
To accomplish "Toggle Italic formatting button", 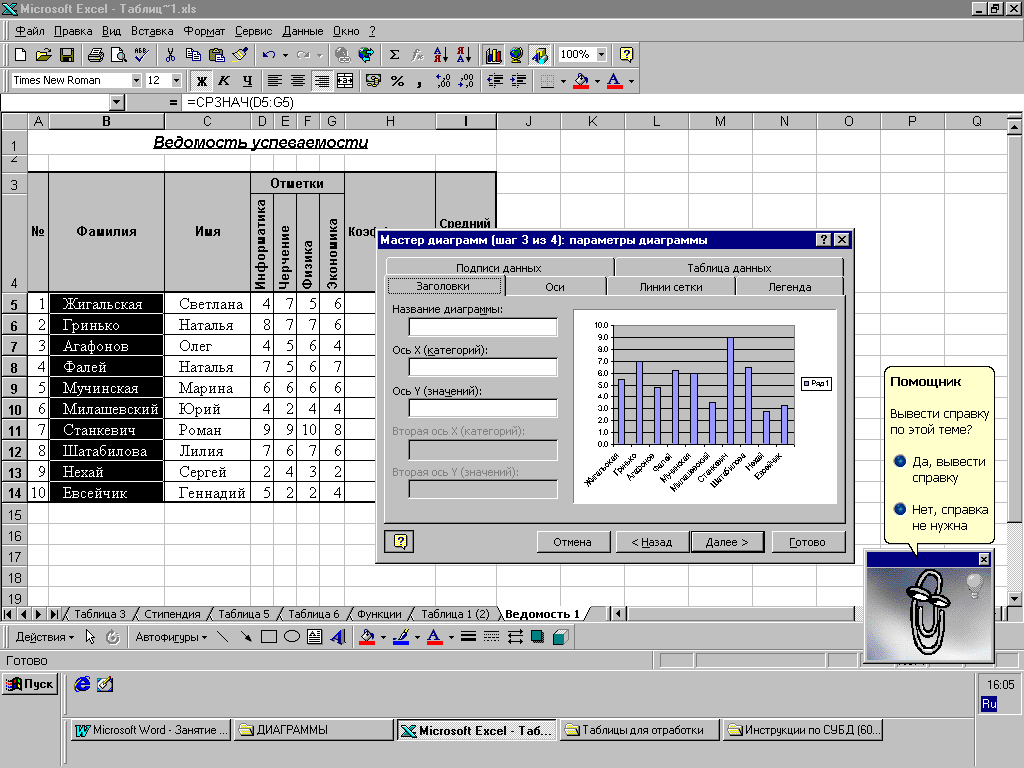I will [x=224, y=81].
